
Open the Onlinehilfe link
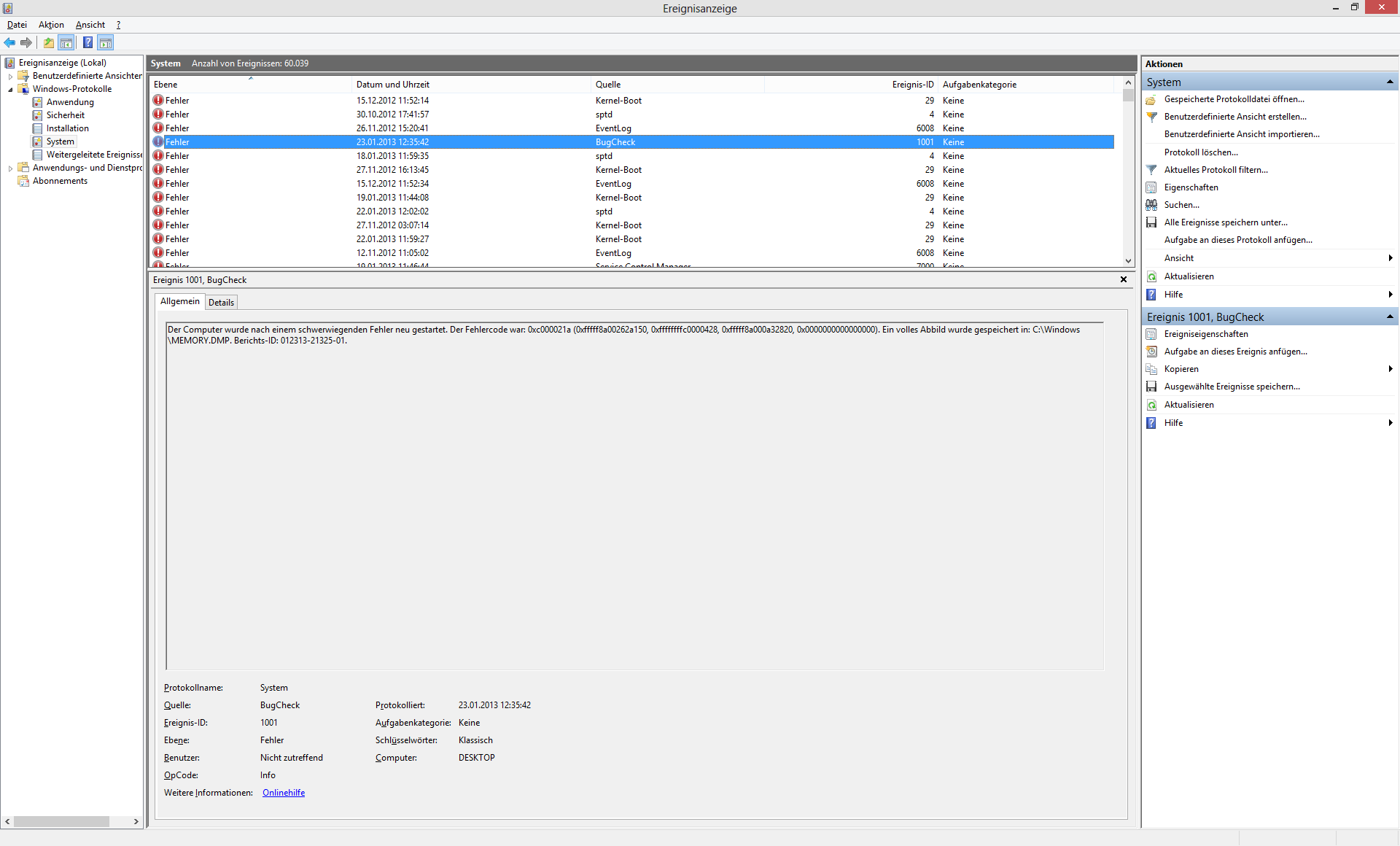(x=284, y=793)
